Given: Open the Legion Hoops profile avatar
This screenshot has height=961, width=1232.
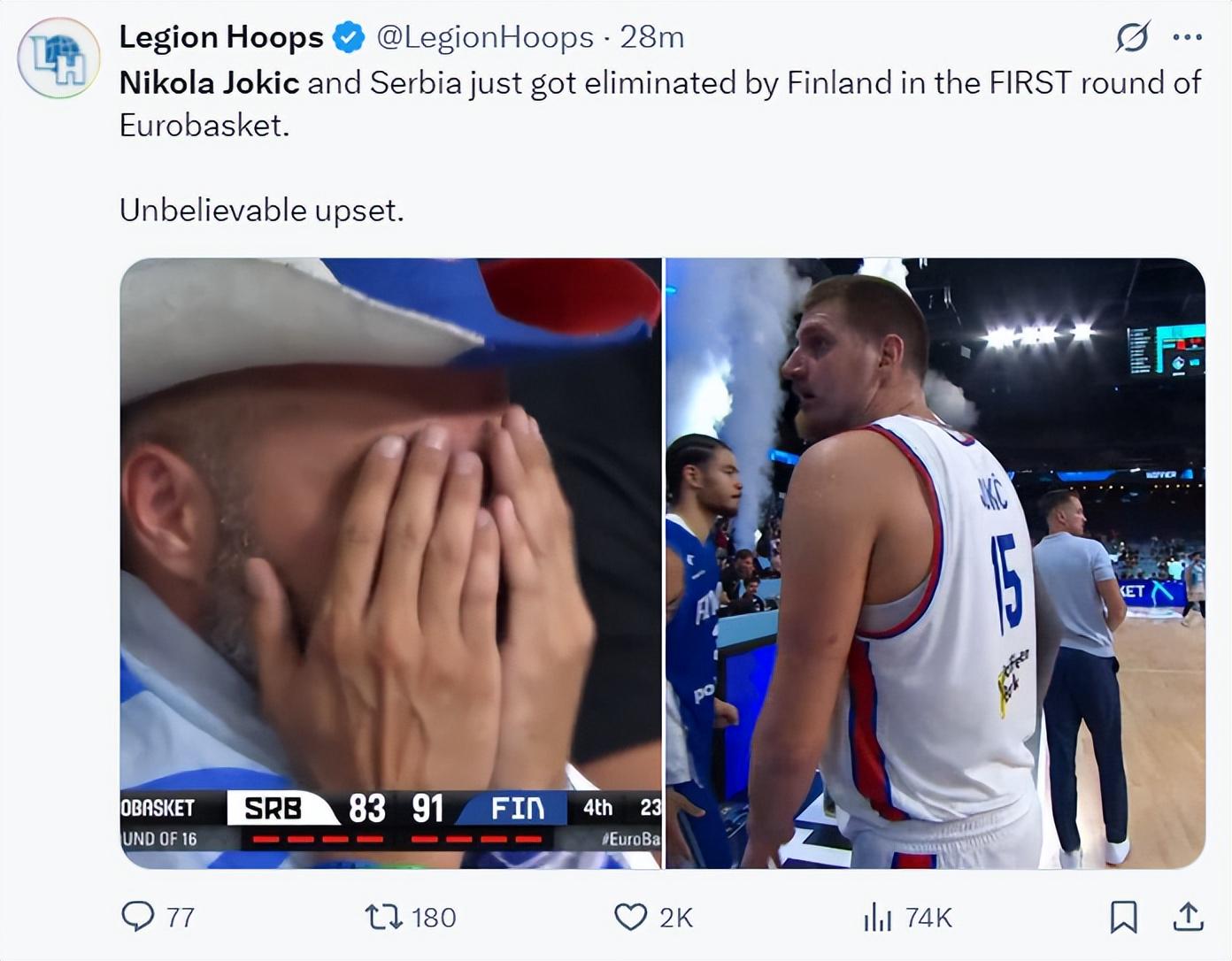Looking at the screenshot, I should click(58, 58).
